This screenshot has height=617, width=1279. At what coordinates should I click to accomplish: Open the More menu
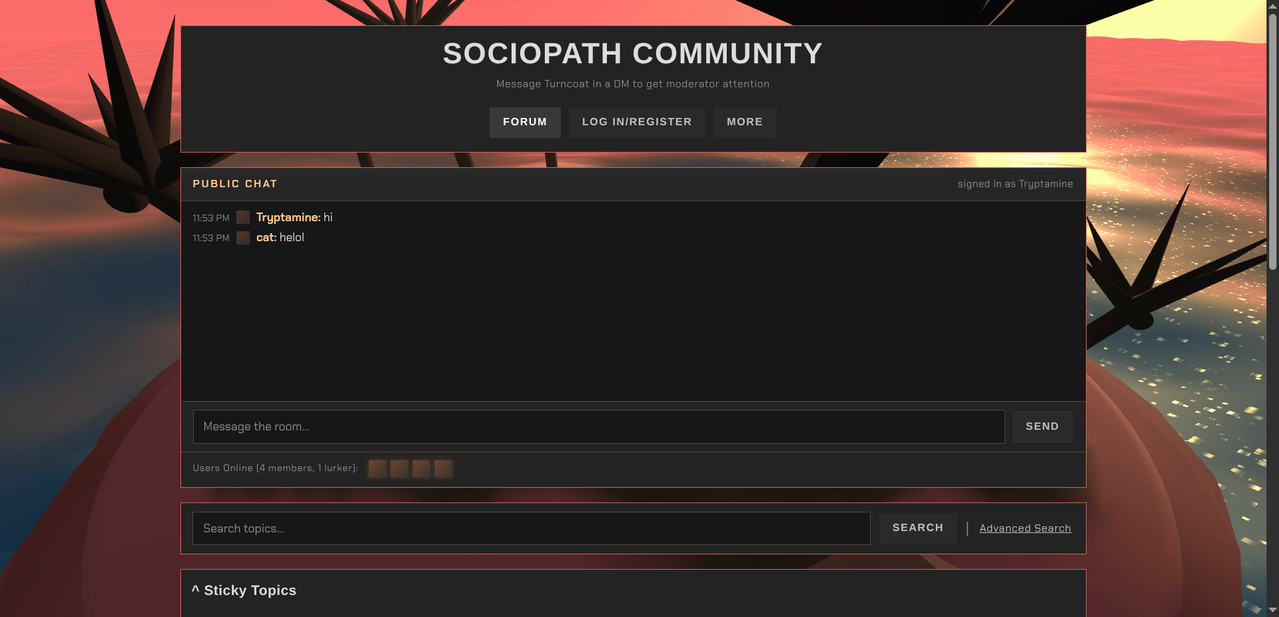click(745, 122)
